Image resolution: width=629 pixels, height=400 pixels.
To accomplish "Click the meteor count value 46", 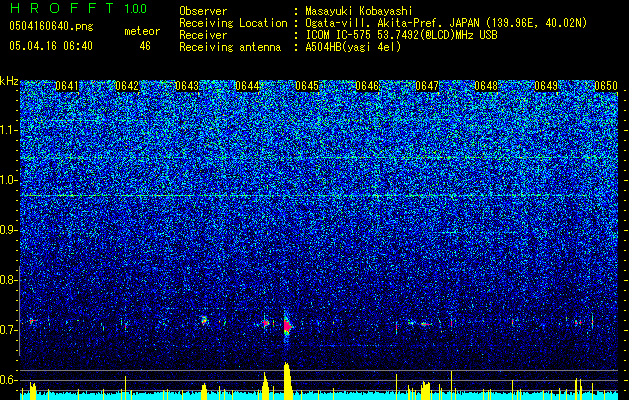I will (145, 46).
